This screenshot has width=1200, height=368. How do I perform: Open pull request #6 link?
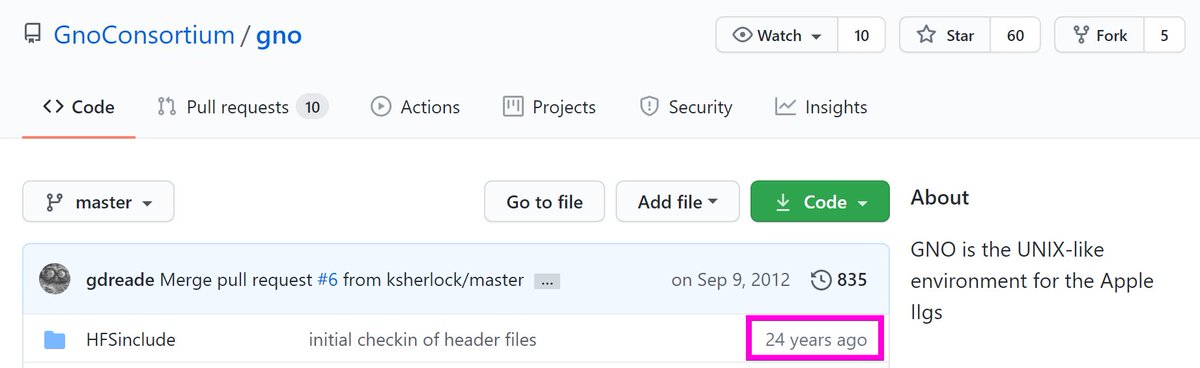click(x=327, y=280)
